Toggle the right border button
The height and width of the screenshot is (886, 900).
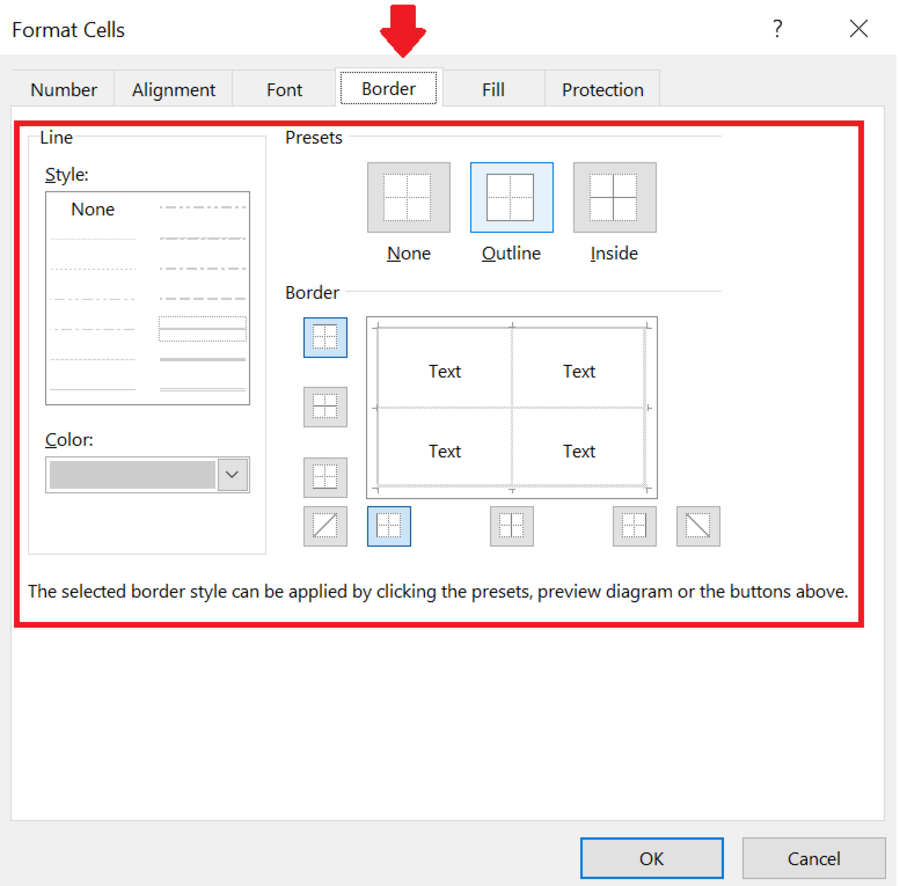coord(634,526)
